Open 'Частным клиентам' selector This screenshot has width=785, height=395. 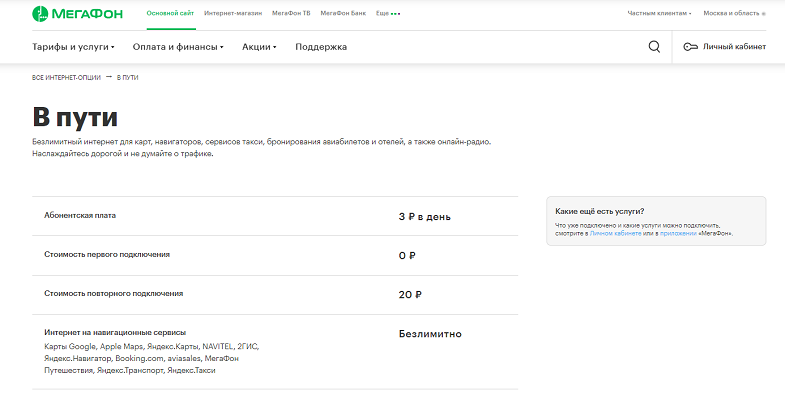659,13
